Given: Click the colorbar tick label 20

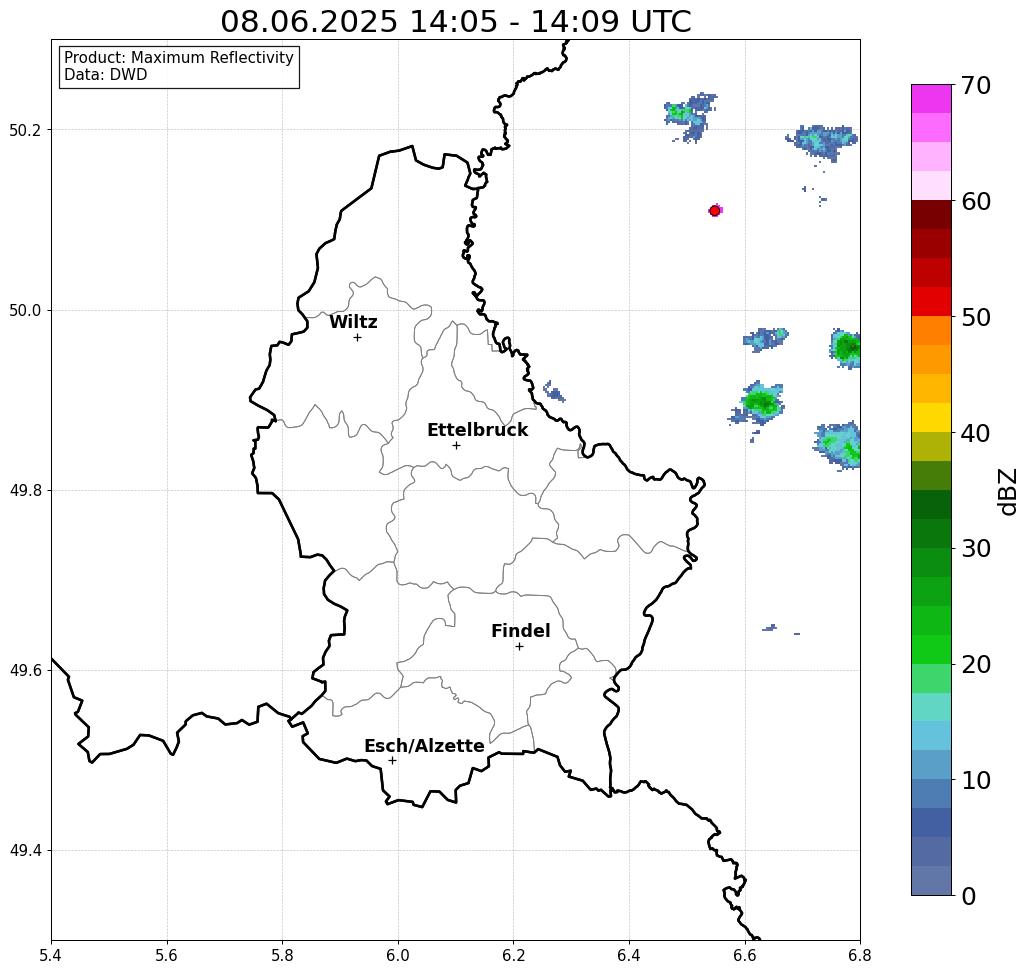Looking at the screenshot, I should point(976,664).
